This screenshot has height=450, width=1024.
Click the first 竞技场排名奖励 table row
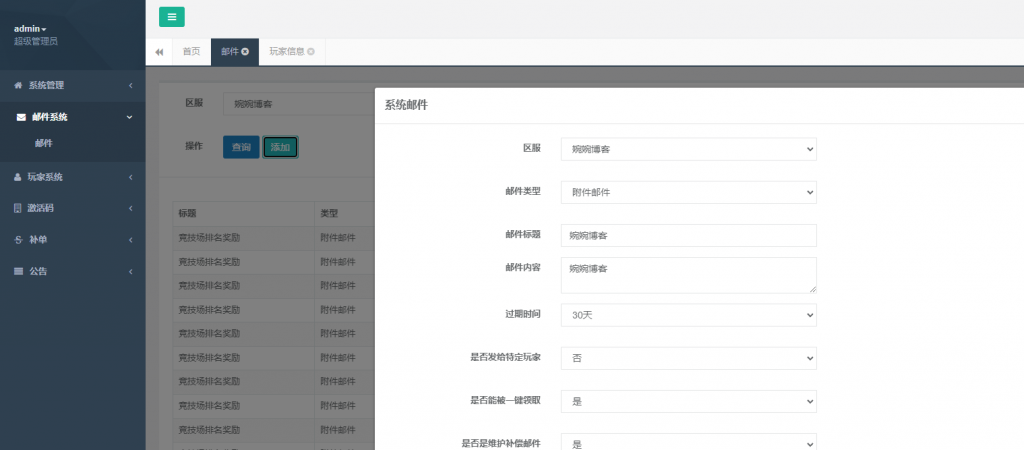click(x=274, y=238)
